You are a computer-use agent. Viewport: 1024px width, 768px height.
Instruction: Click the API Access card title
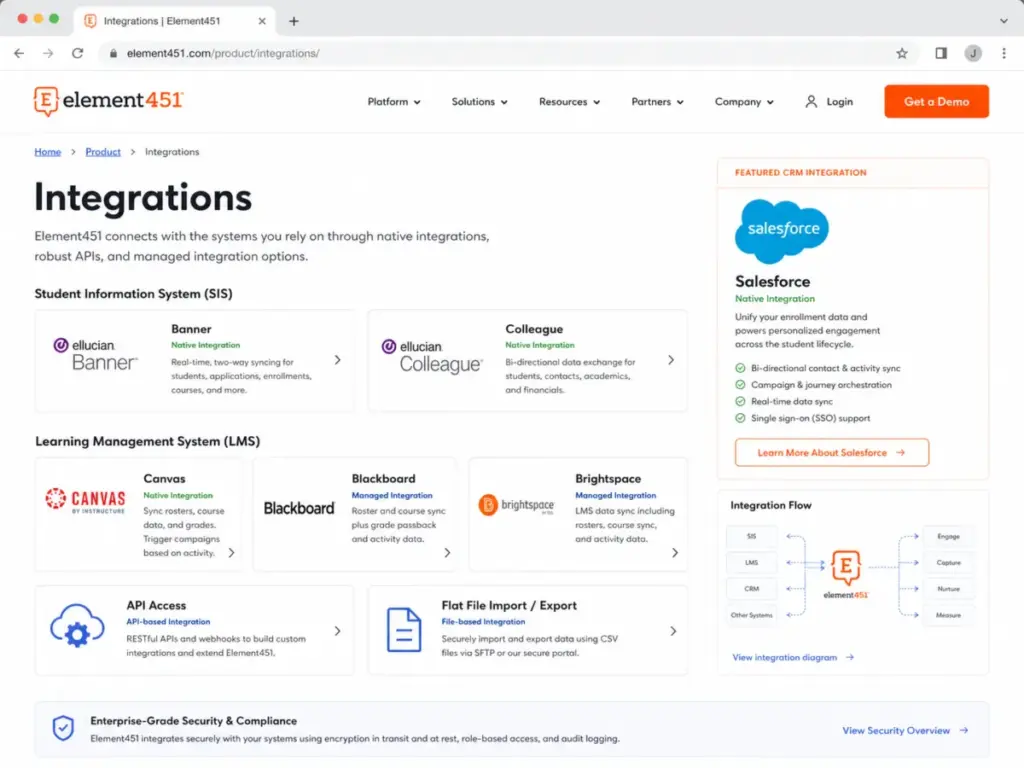click(x=156, y=605)
